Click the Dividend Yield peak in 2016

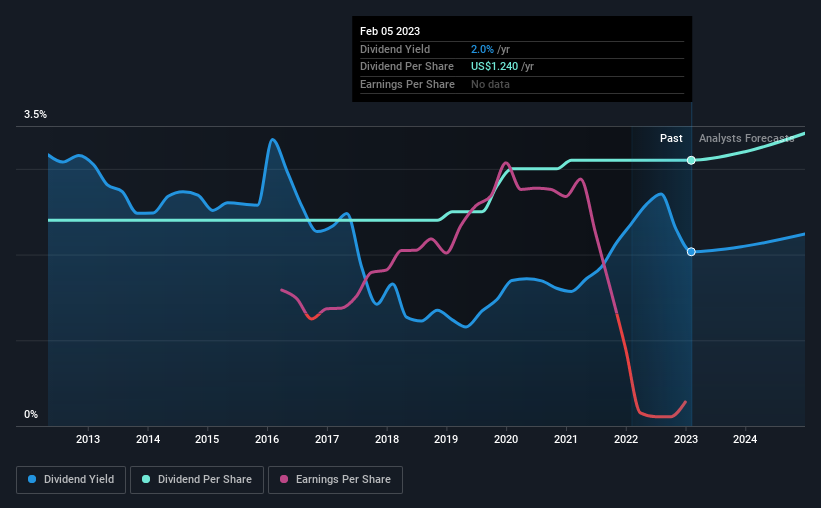272,139
